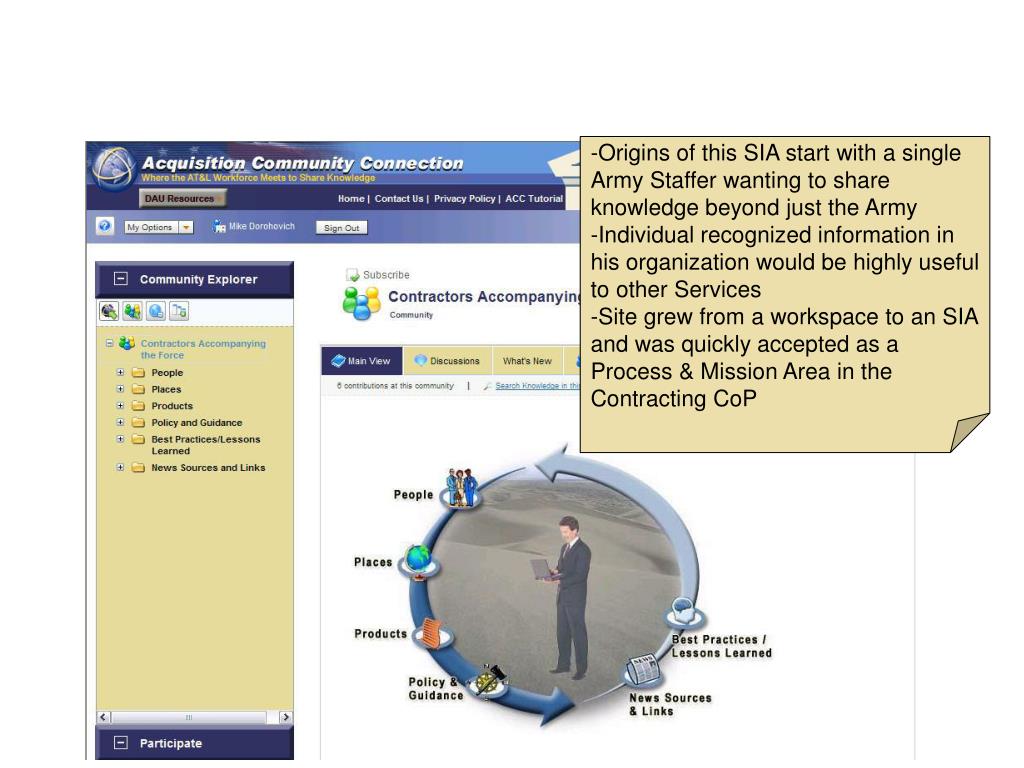Viewport: 1024px width, 768px height.
Task: Click the community icon beside Contractors Accompanying the Force in the tree
Action: 127,343
